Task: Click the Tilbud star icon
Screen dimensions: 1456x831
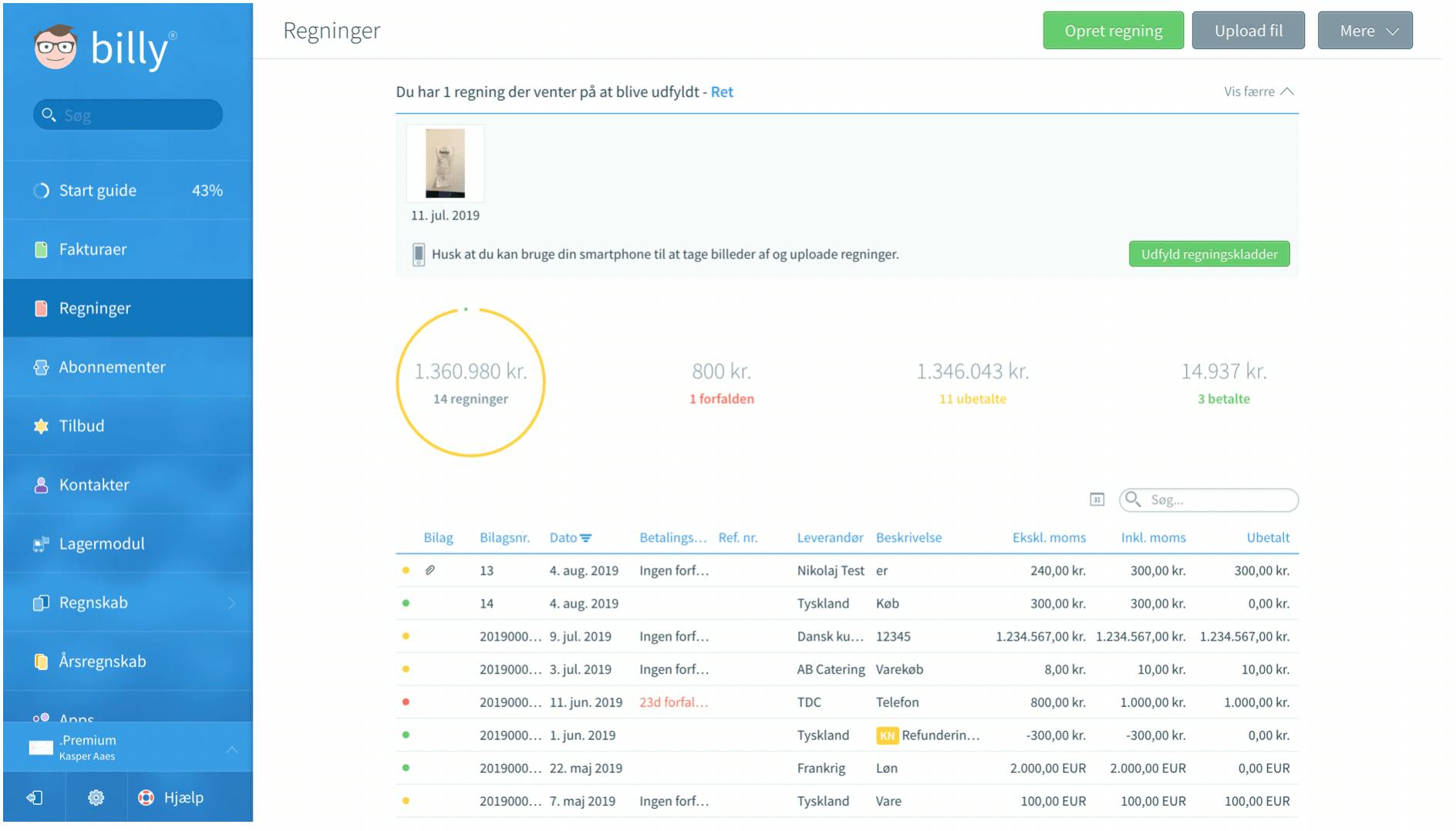Action: 42,426
